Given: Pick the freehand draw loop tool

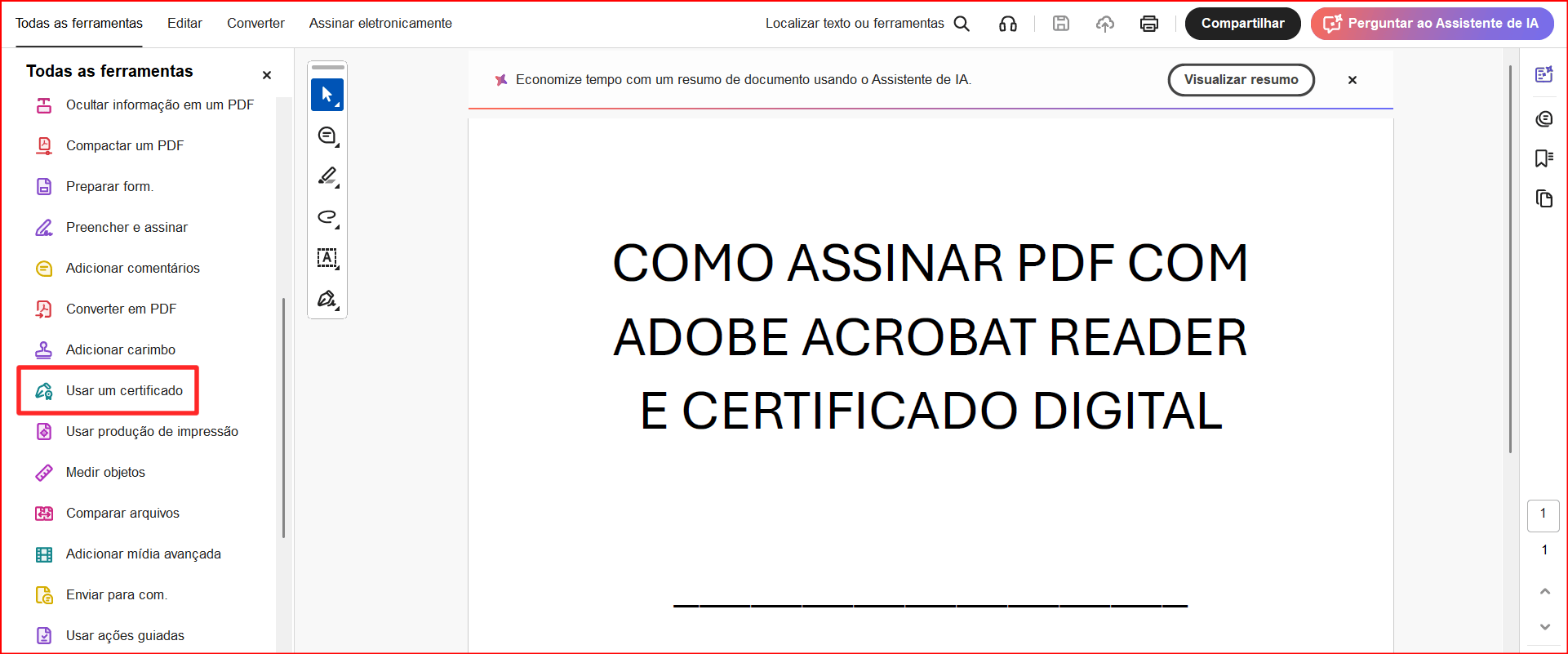Looking at the screenshot, I should pyautogui.click(x=327, y=217).
